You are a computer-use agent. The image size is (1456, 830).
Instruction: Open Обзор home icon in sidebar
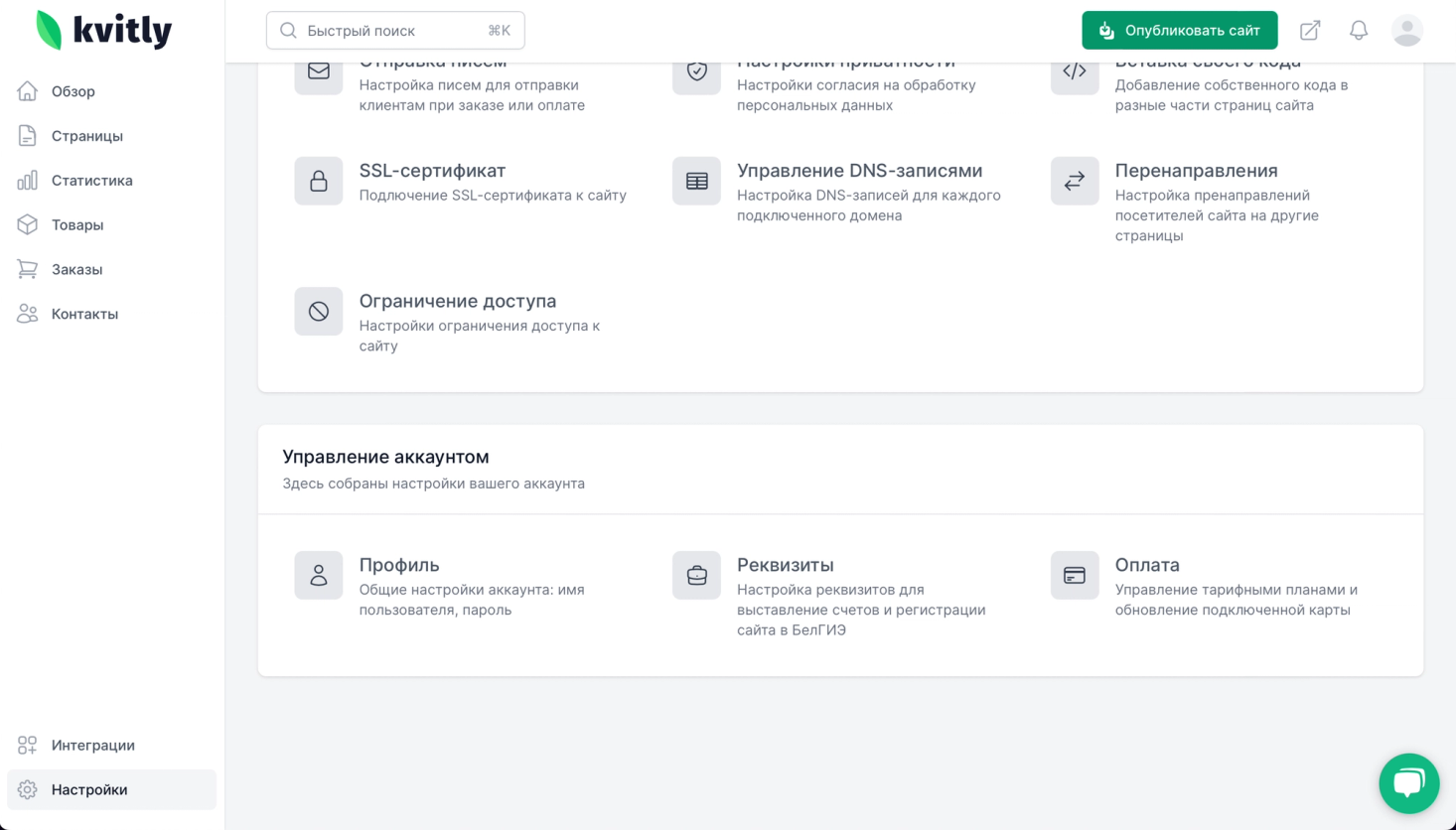click(28, 91)
